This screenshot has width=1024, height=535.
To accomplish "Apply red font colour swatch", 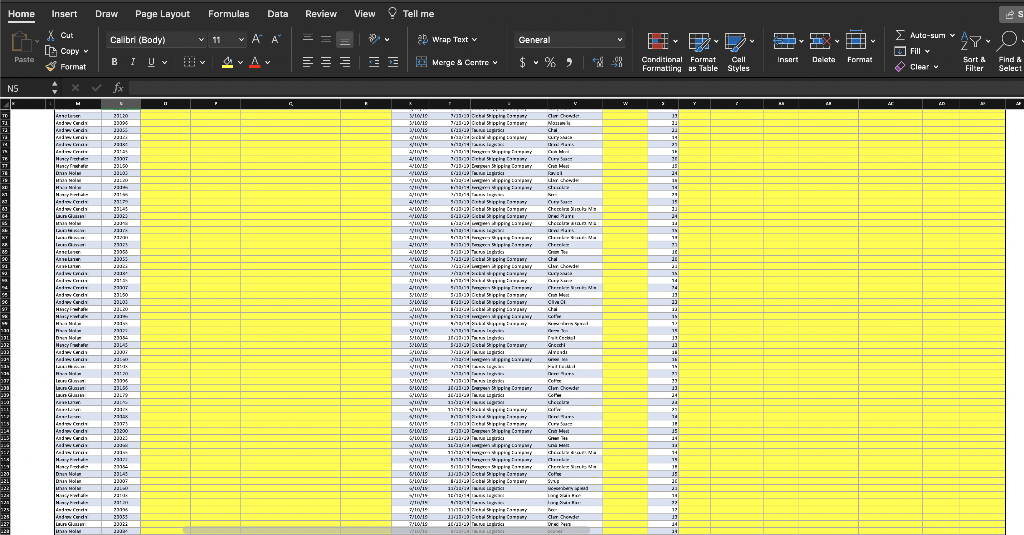I will pos(255,62).
